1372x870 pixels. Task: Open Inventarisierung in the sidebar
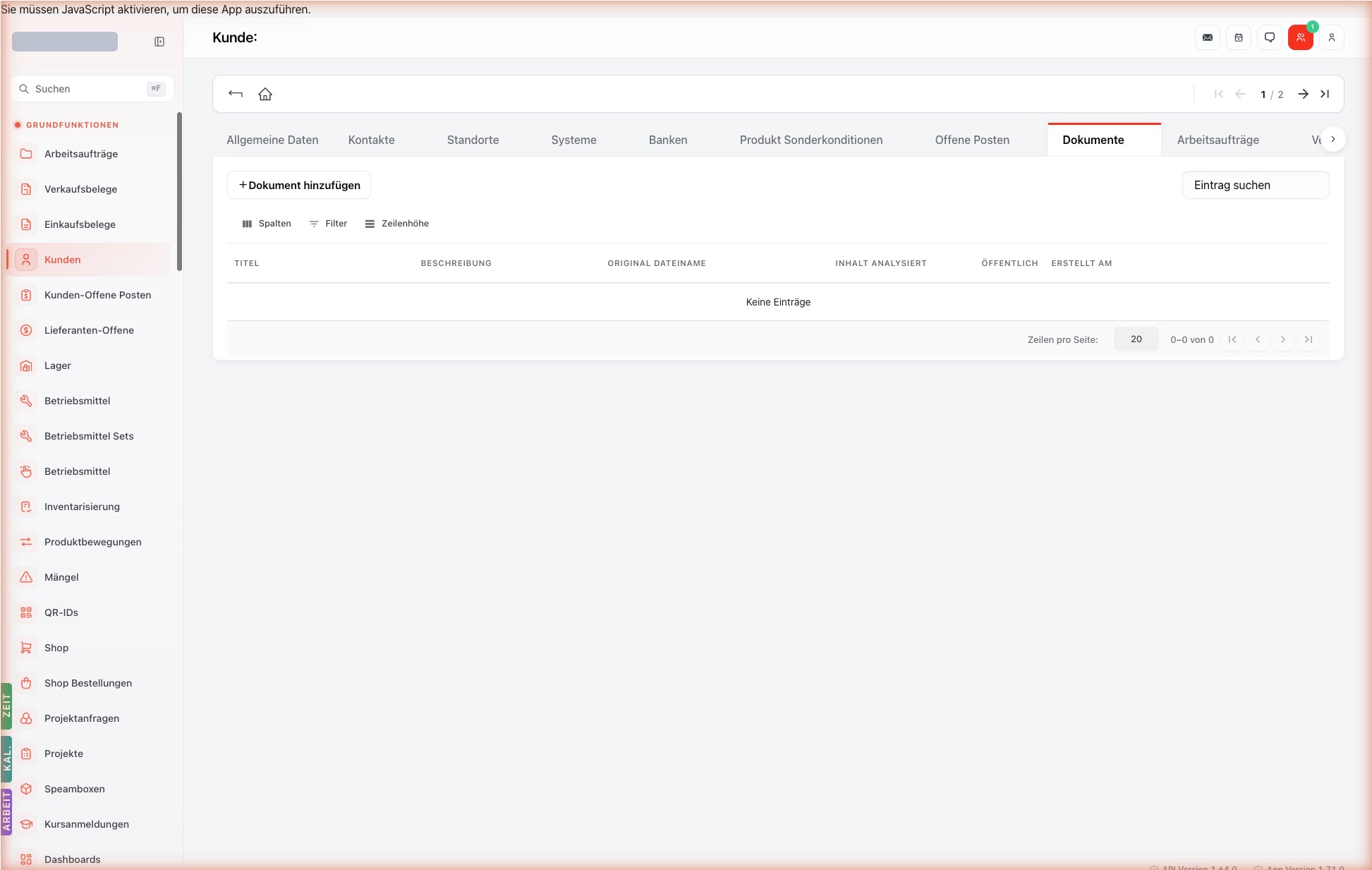coord(89,507)
